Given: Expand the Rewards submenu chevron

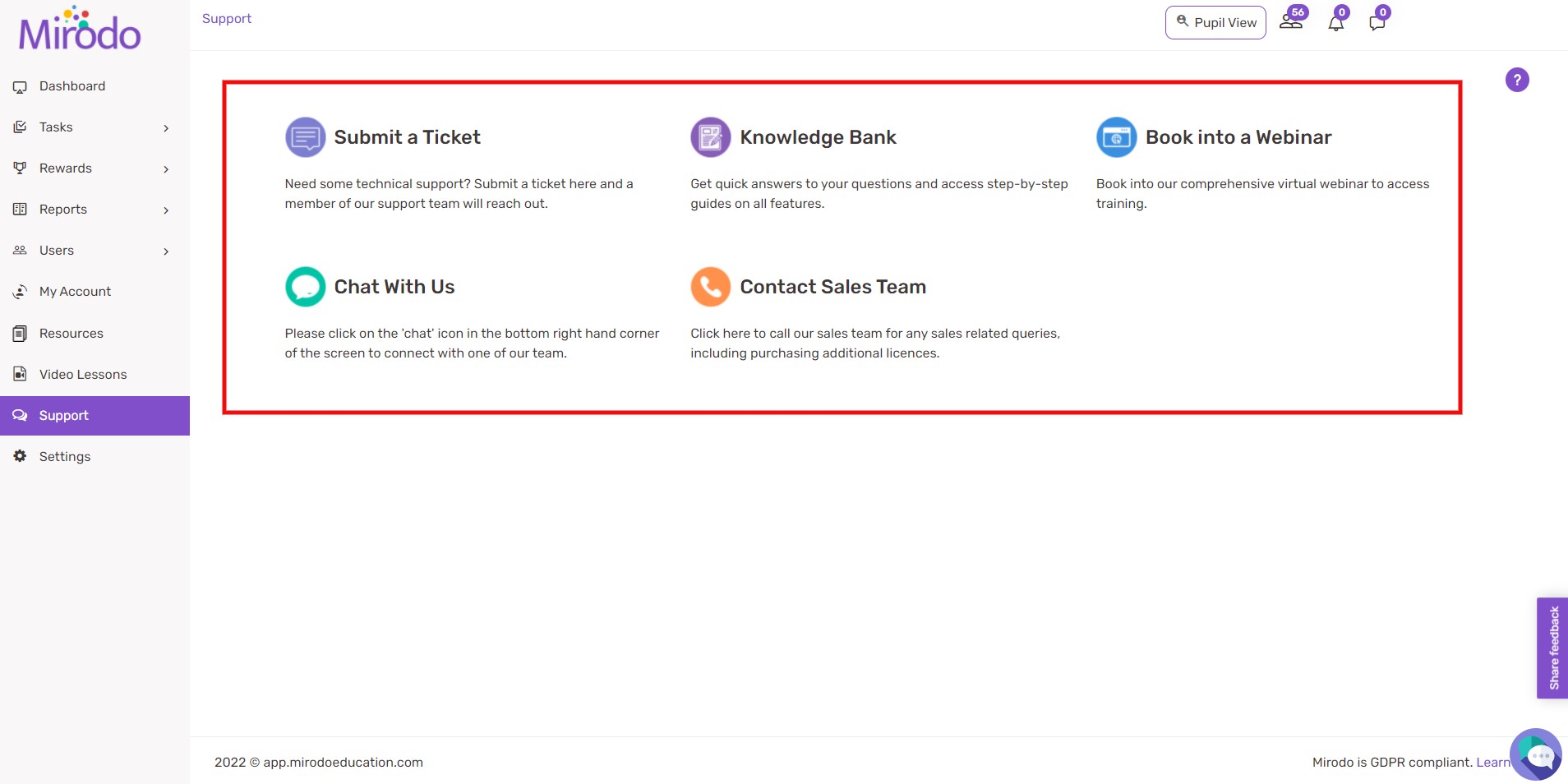Looking at the screenshot, I should (x=166, y=169).
